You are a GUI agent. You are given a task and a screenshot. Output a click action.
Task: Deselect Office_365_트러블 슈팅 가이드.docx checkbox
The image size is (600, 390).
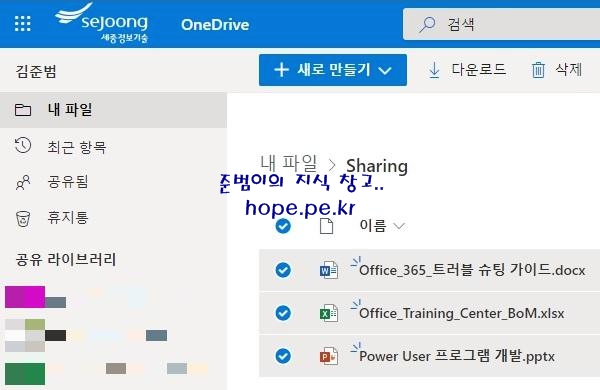(x=283, y=270)
